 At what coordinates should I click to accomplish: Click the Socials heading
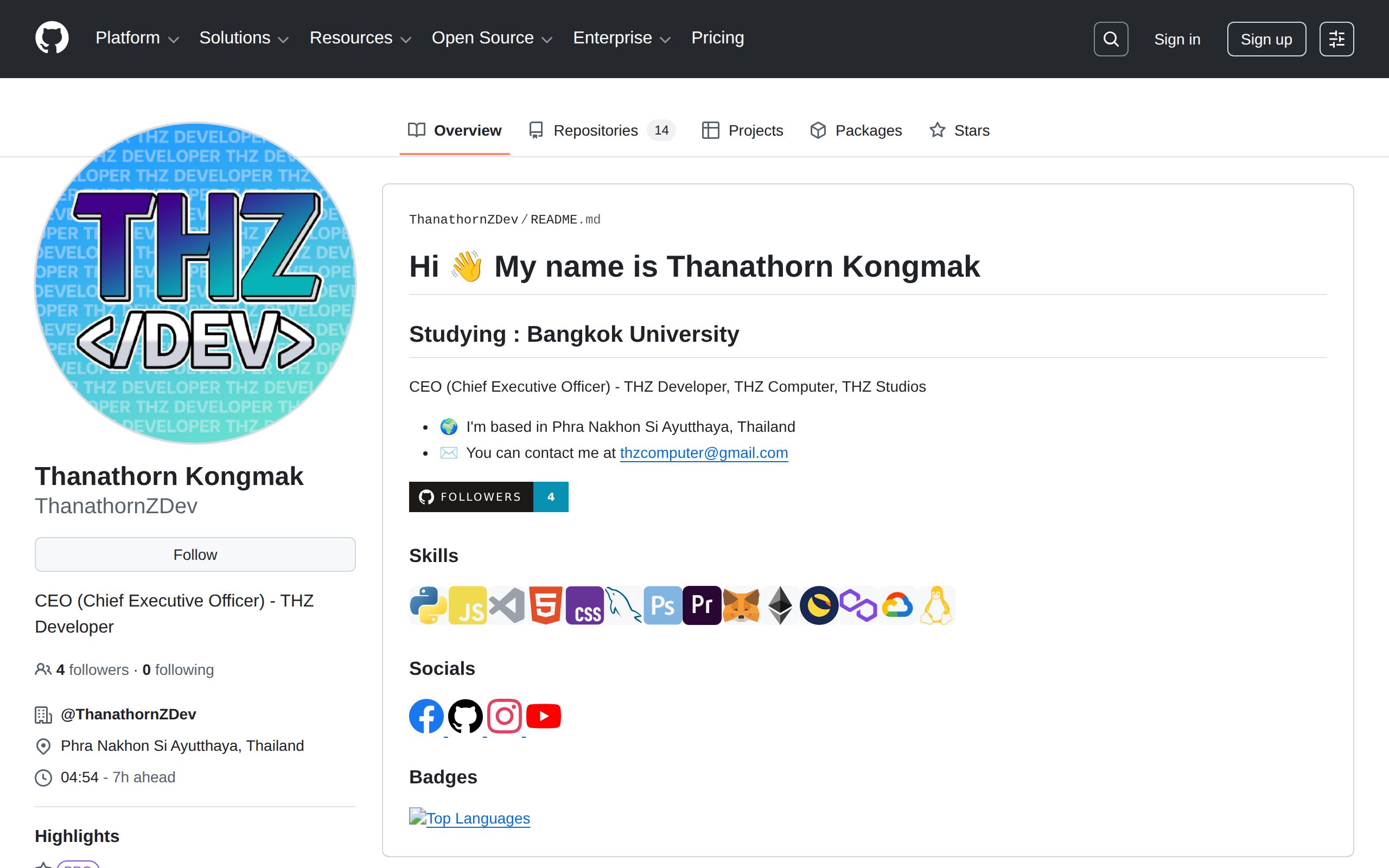[x=442, y=669]
